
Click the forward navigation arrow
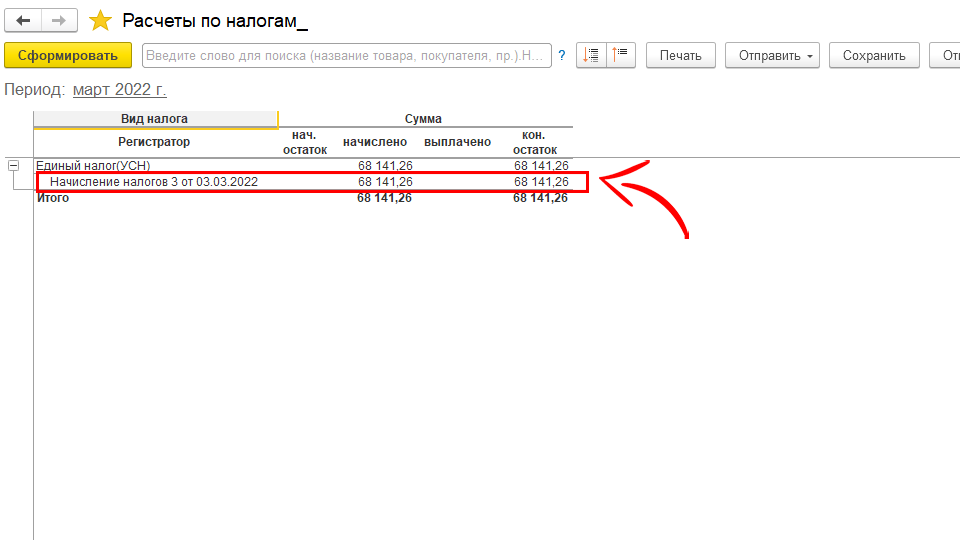(x=59, y=20)
